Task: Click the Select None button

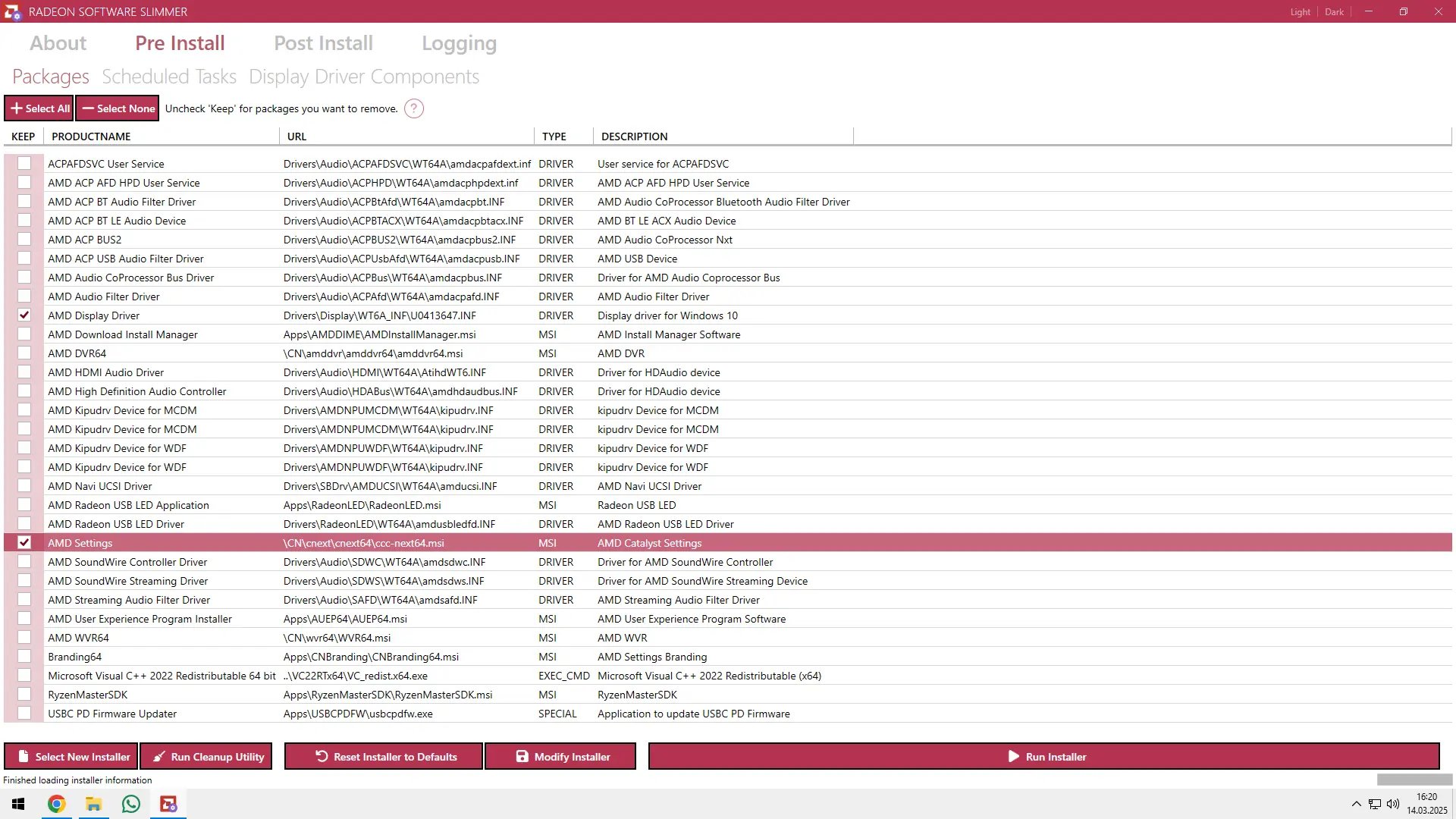Action: tap(118, 108)
